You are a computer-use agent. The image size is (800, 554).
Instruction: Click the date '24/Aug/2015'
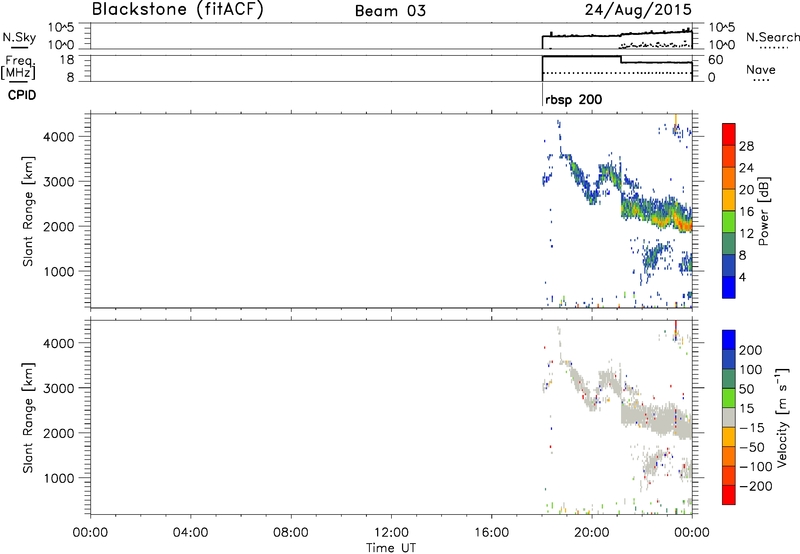(638, 10)
